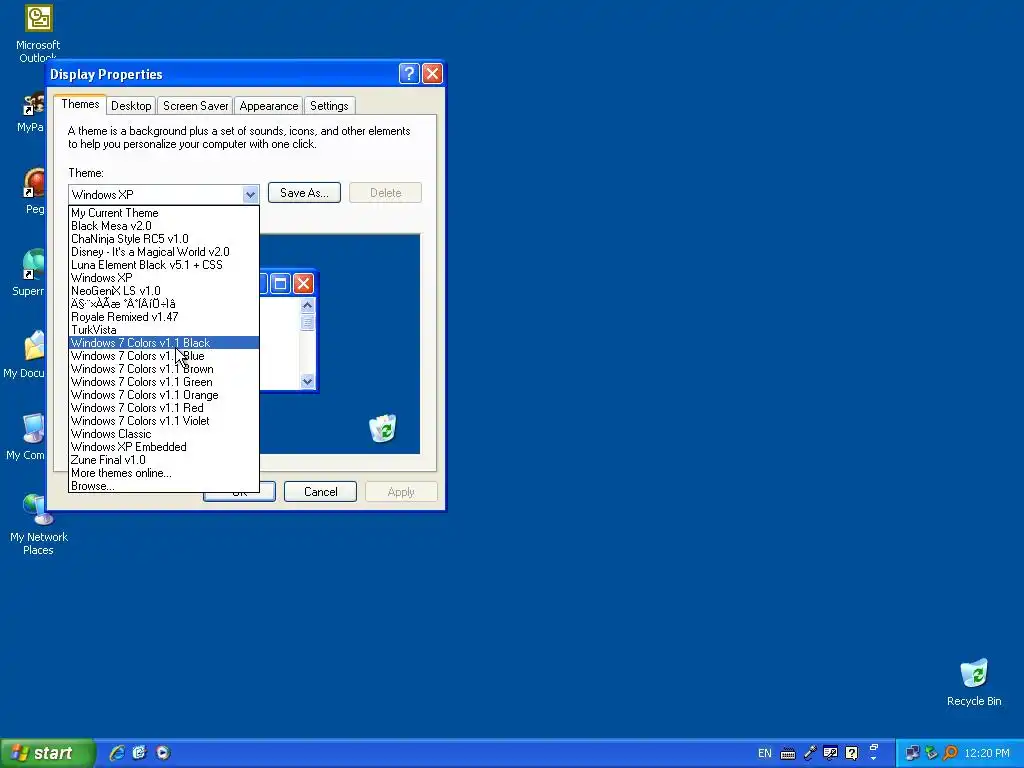Close the Display Properties dialog
The width and height of the screenshot is (1024, 768).
432,74
